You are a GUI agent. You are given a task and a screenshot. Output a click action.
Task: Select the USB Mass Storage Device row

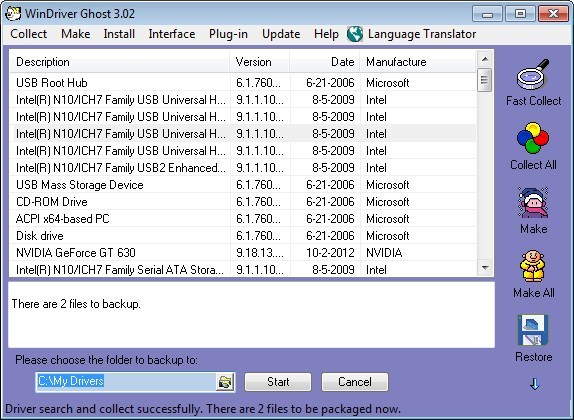pos(243,185)
